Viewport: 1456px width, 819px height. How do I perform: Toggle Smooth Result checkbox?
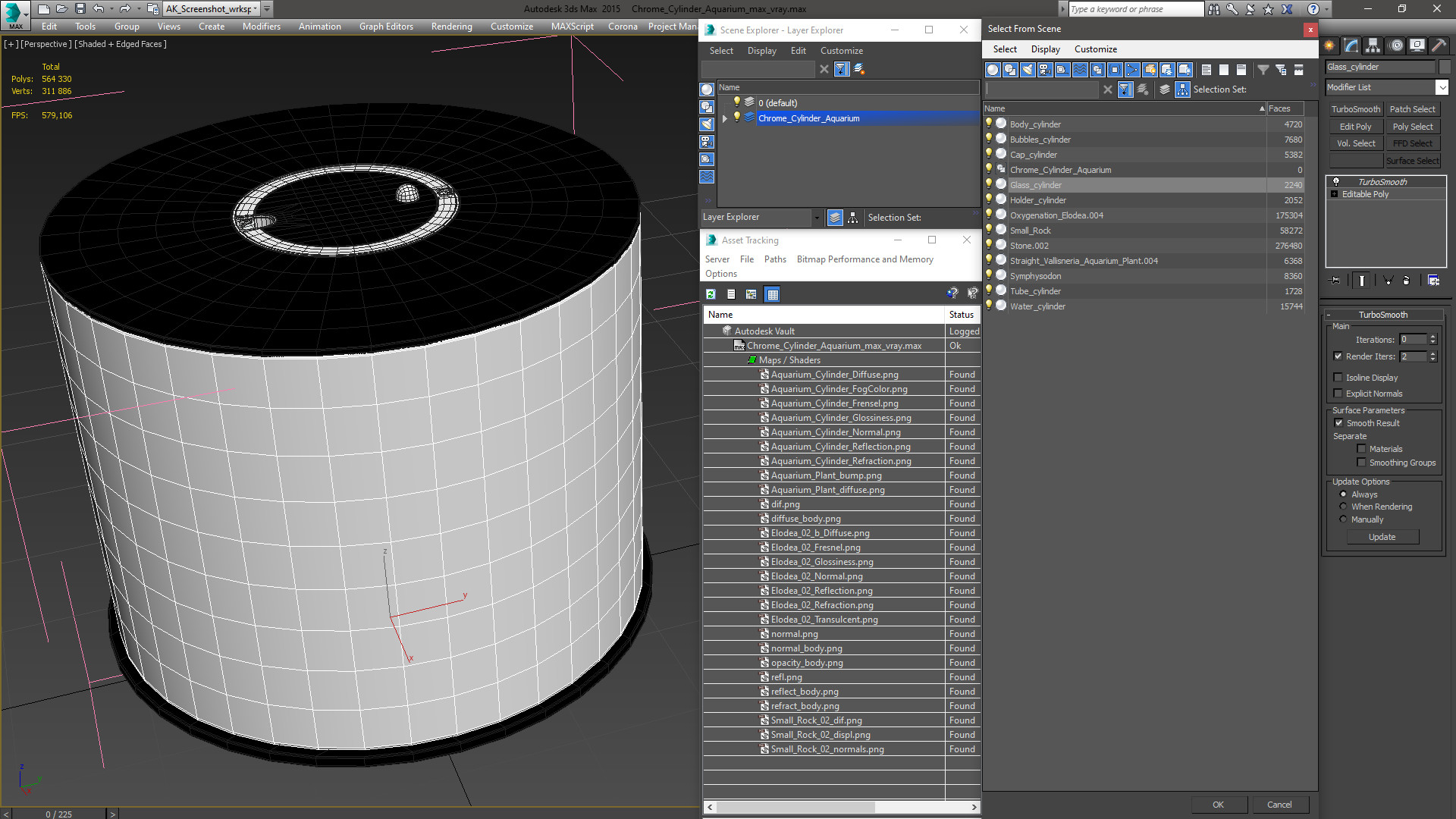(1339, 423)
